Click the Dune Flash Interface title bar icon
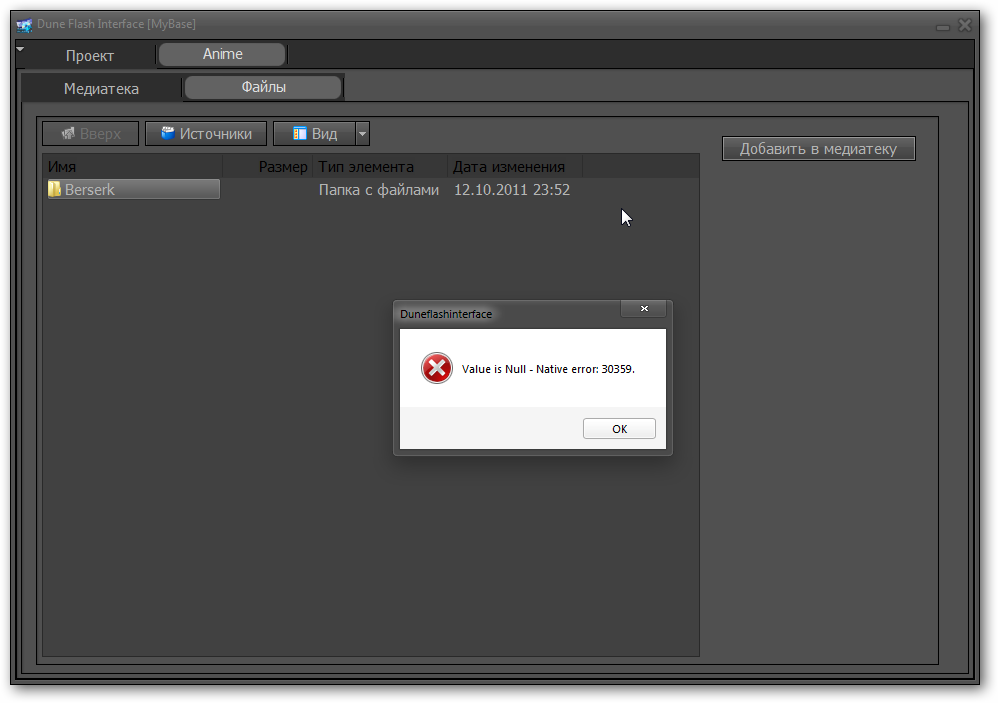 click(x=25, y=25)
